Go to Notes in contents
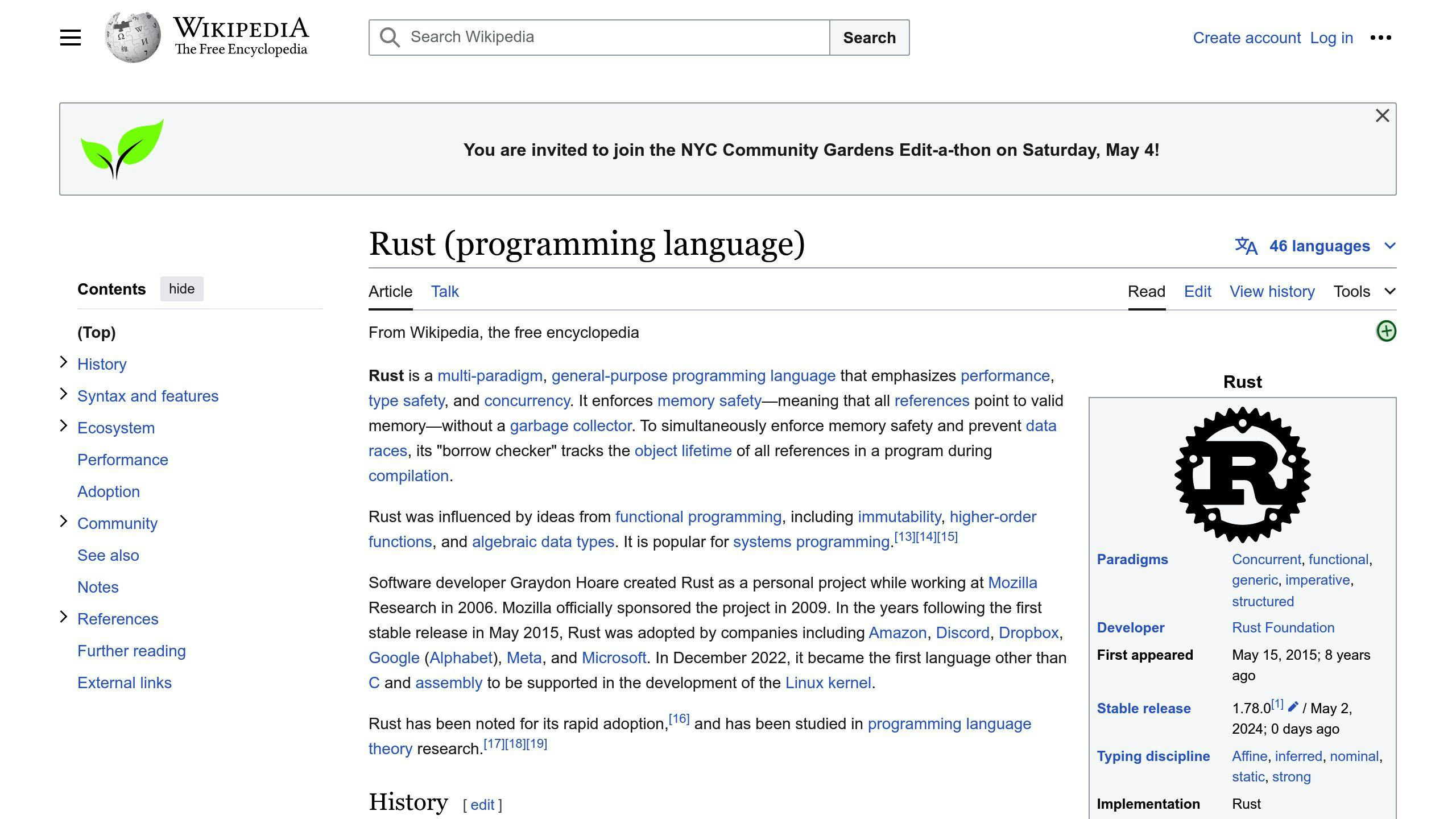 pos(98,587)
